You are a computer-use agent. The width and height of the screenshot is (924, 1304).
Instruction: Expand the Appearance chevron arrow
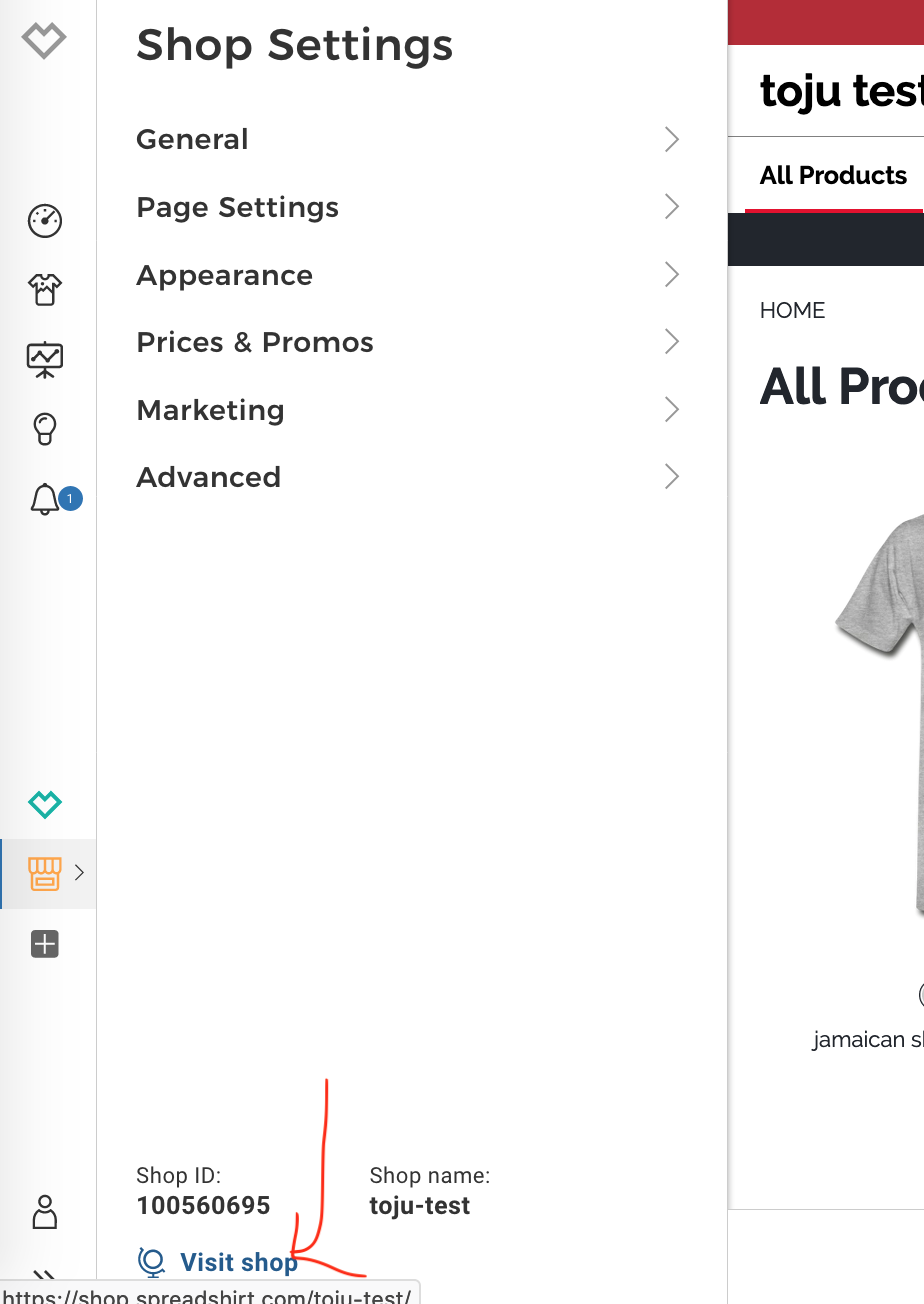pos(672,275)
